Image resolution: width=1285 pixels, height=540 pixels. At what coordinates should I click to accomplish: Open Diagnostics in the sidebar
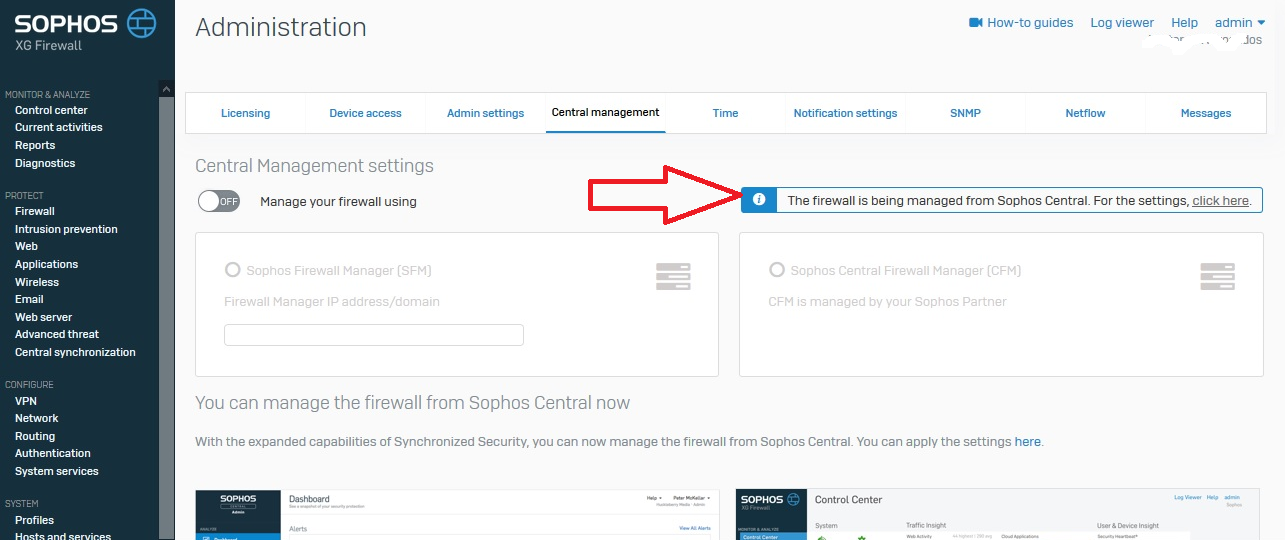(x=45, y=163)
